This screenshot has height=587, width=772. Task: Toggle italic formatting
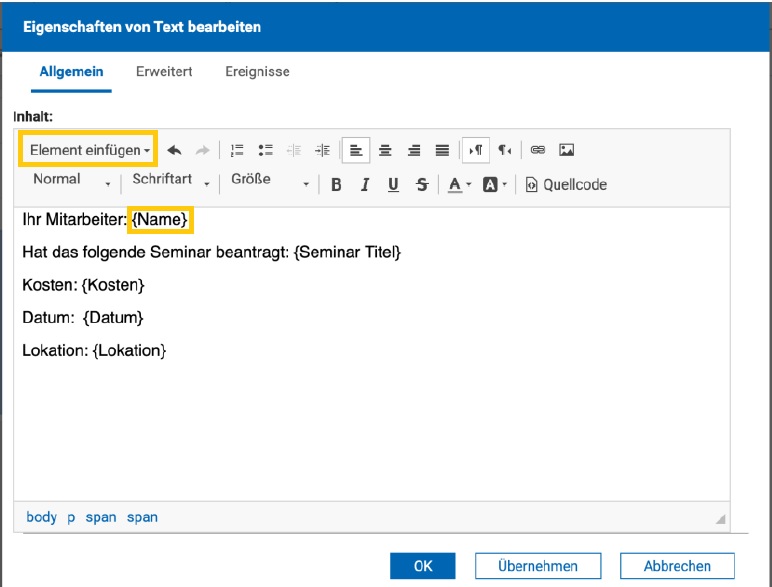point(365,185)
